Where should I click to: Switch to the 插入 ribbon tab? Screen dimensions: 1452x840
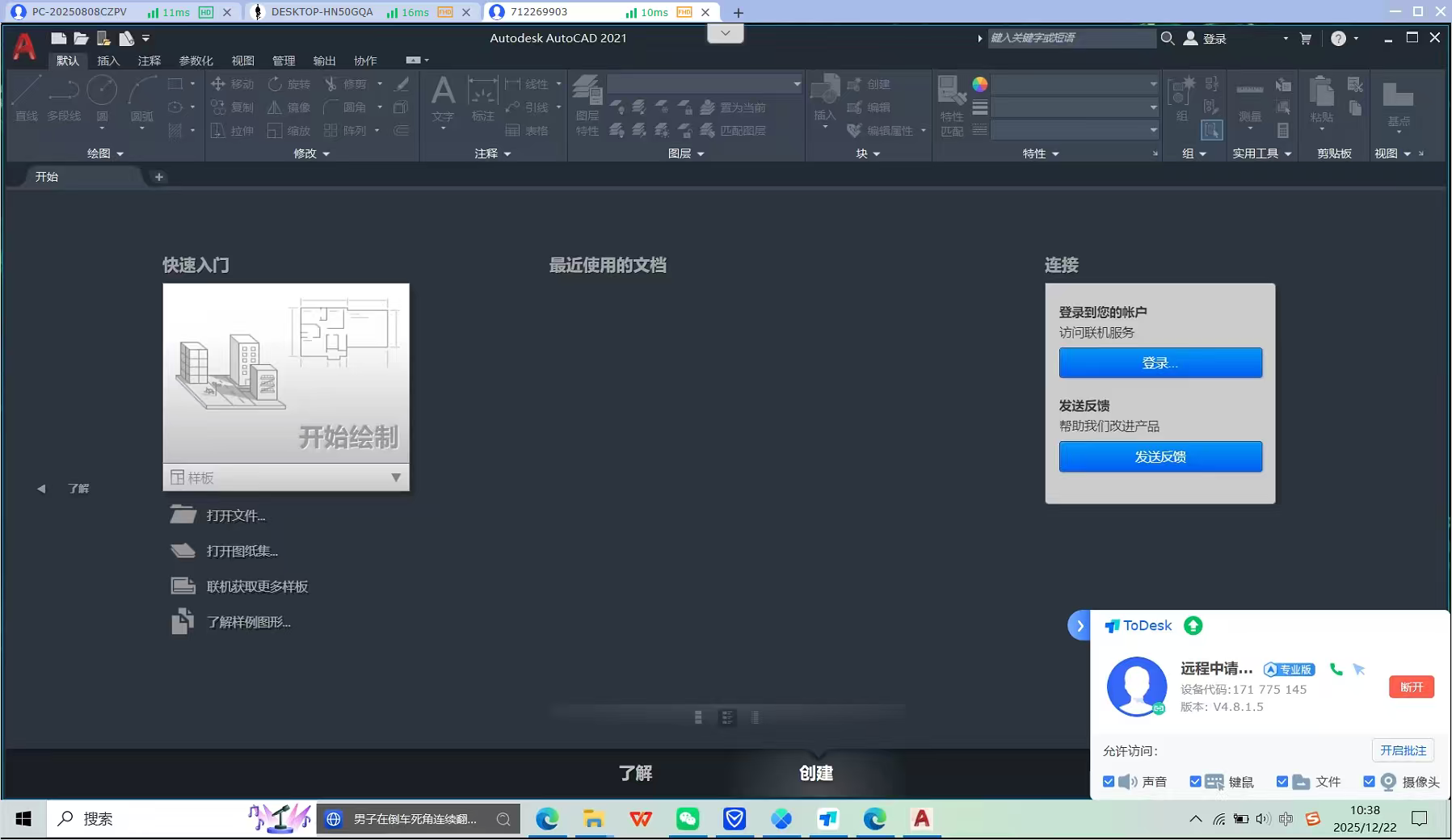107,61
